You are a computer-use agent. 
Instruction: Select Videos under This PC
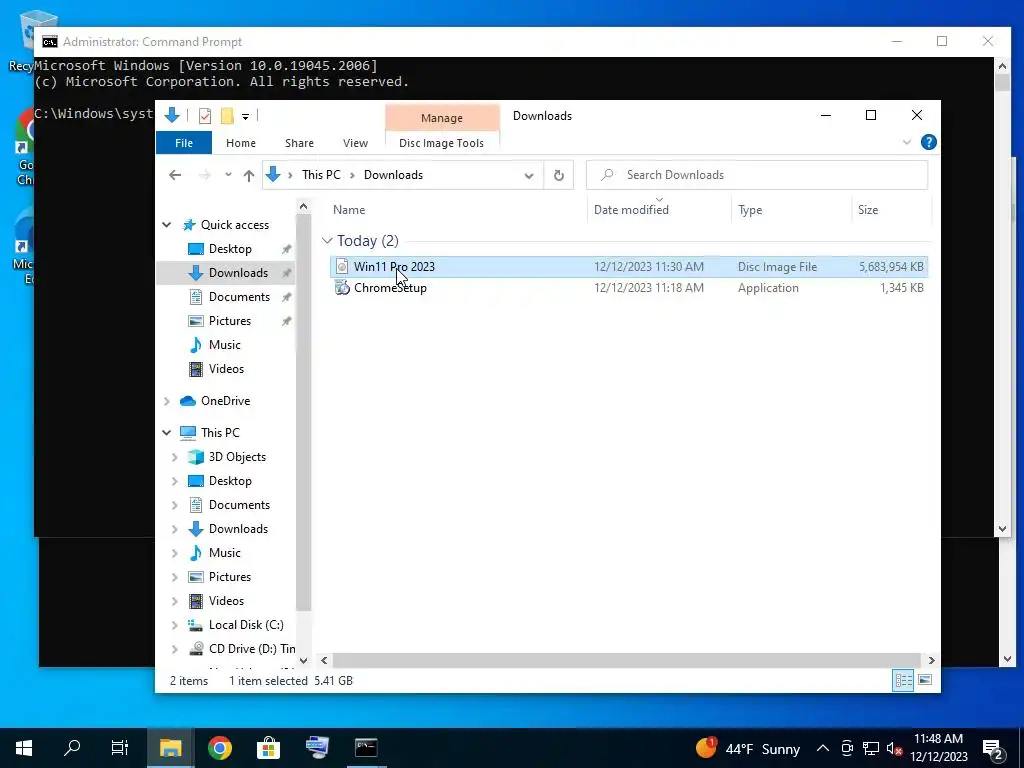[x=226, y=601]
